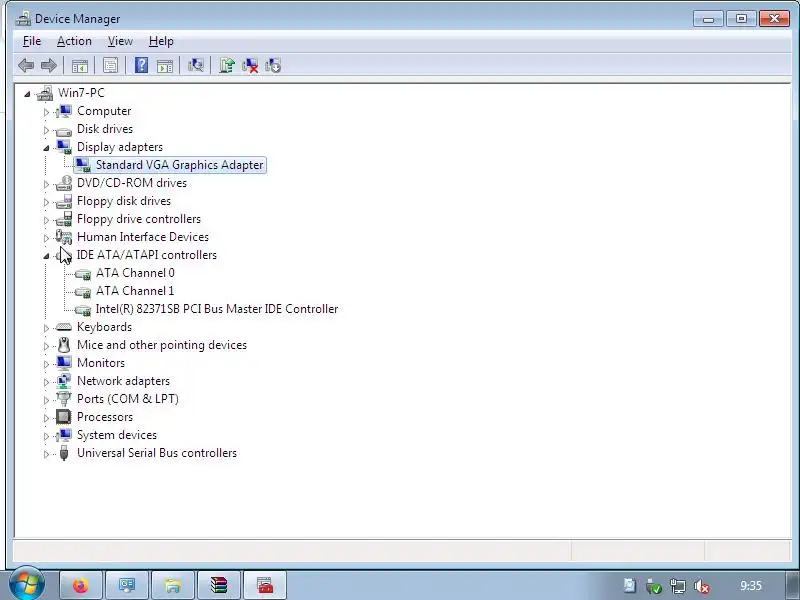Click the Display adapters label
The height and width of the screenshot is (600, 800).
(x=120, y=147)
